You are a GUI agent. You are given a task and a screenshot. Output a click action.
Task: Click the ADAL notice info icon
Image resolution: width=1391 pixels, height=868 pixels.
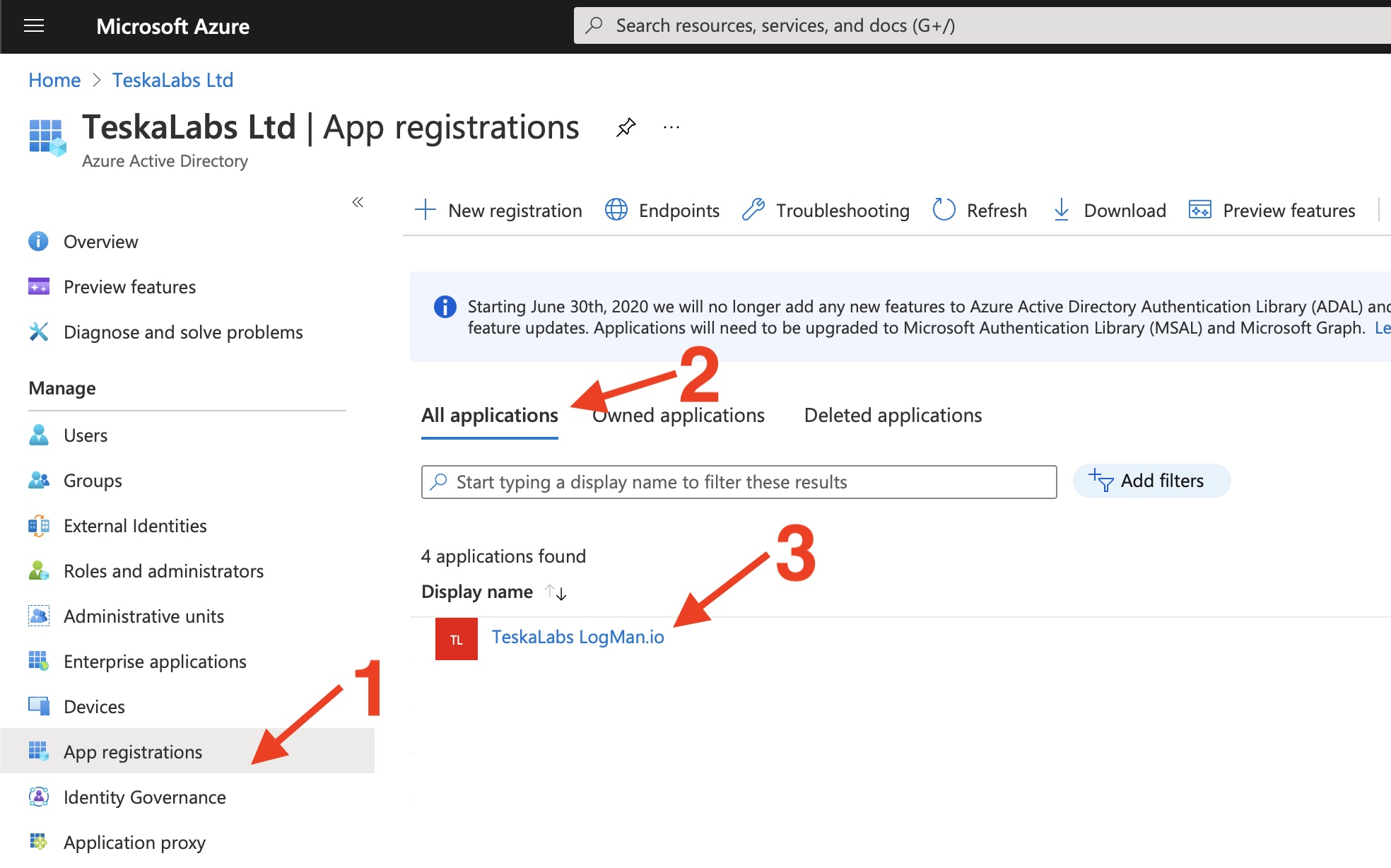point(445,307)
